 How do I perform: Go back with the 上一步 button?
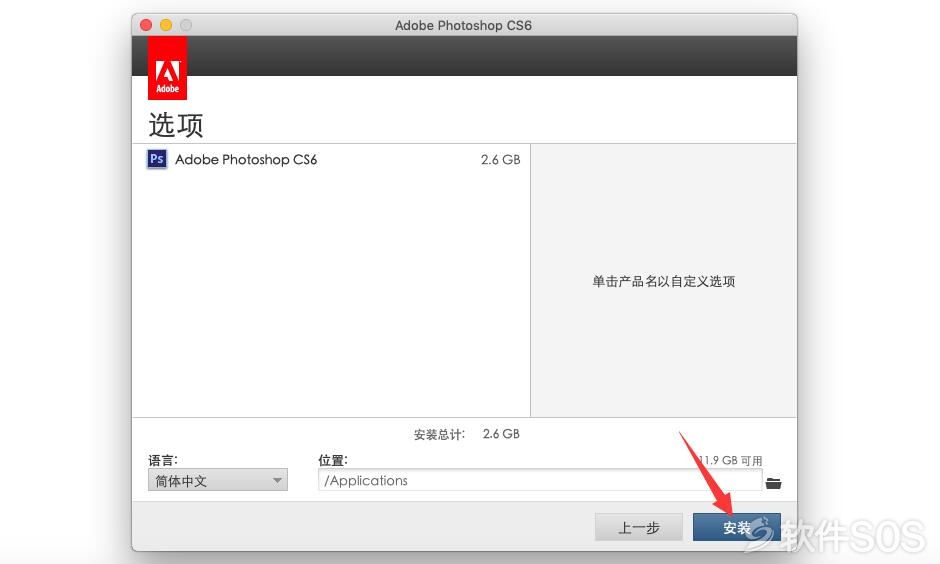[x=638, y=527]
